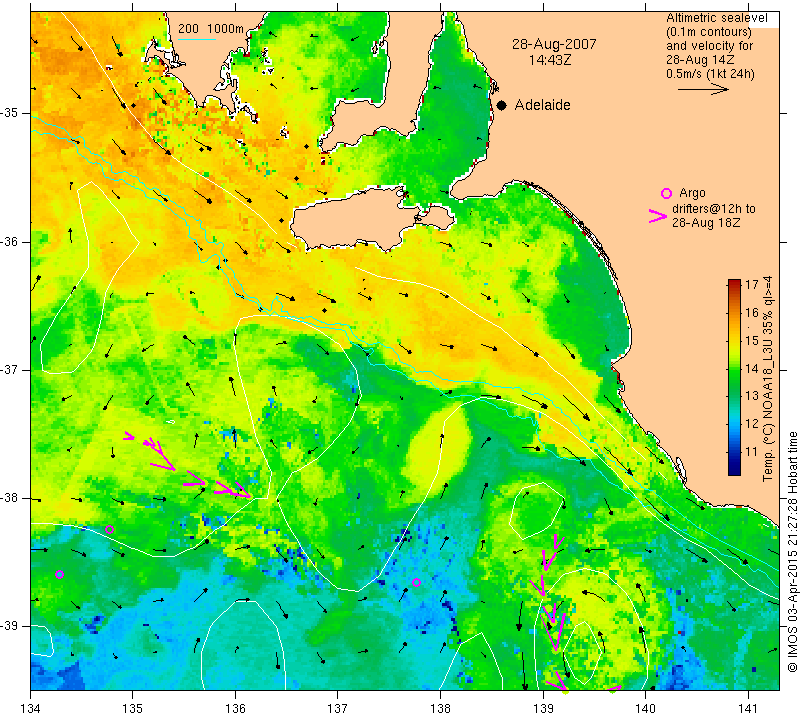Click the '200 1000m' depth legend text
Image resolution: width=800 pixels, height=720 pixels.
pos(211,29)
